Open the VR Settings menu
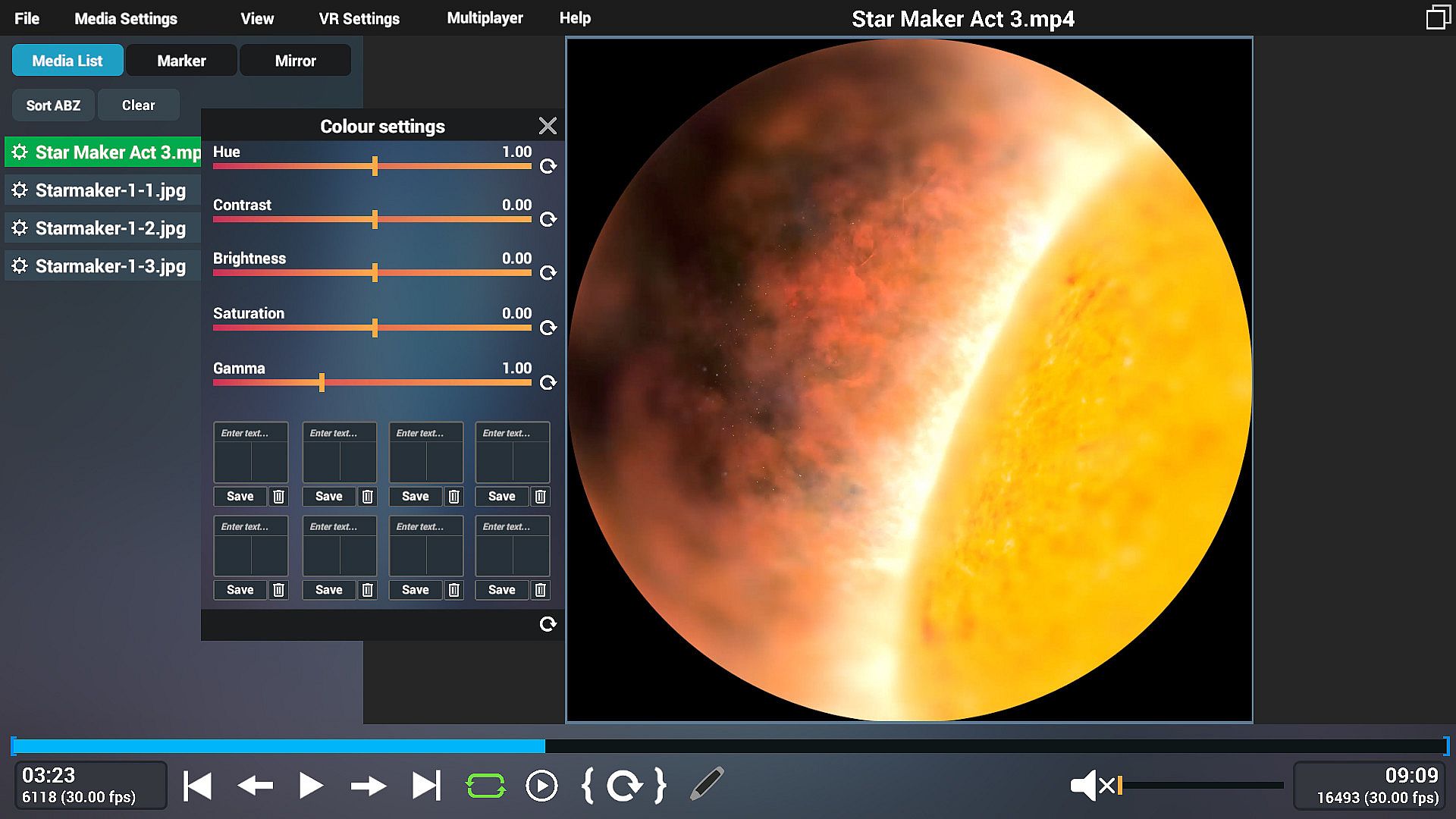The height and width of the screenshot is (819, 1456). pyautogui.click(x=359, y=18)
